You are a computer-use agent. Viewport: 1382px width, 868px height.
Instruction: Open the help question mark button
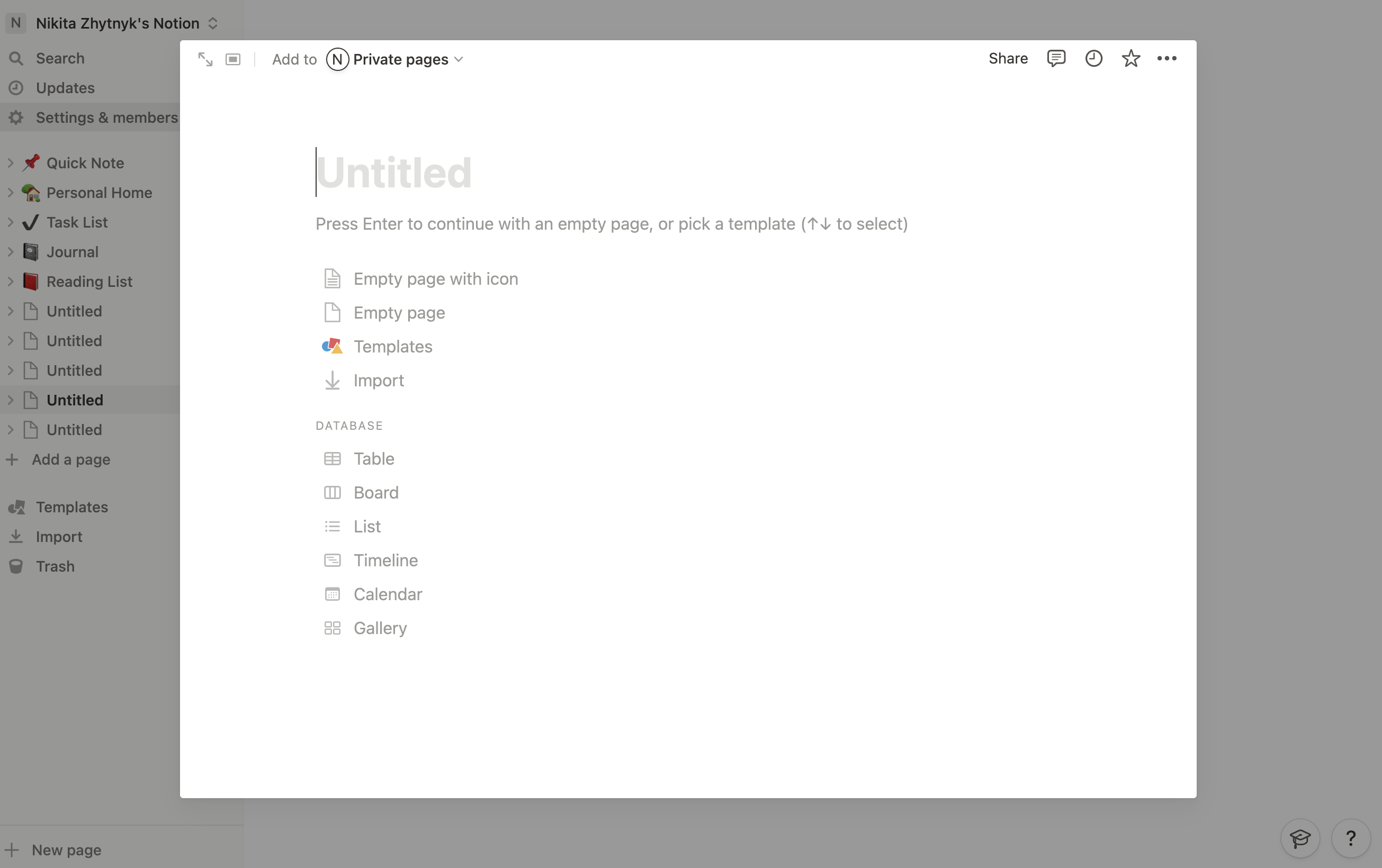pos(1350,838)
